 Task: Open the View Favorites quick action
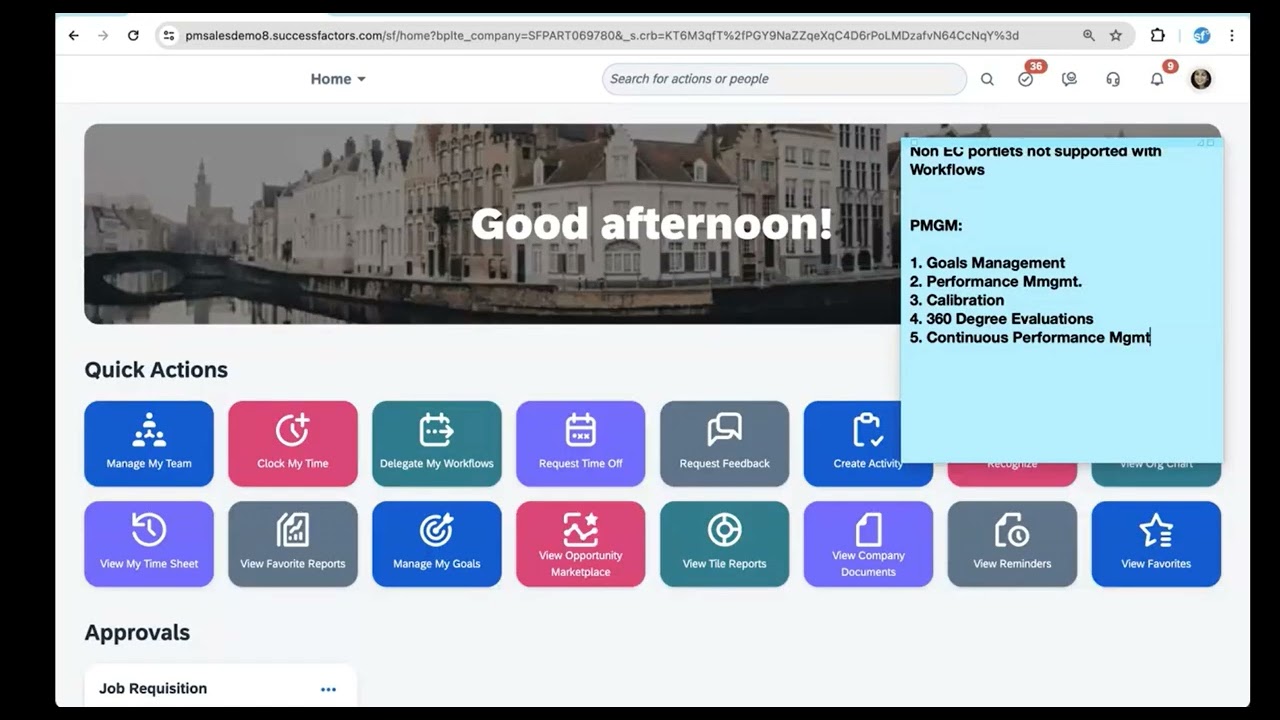point(1157,544)
